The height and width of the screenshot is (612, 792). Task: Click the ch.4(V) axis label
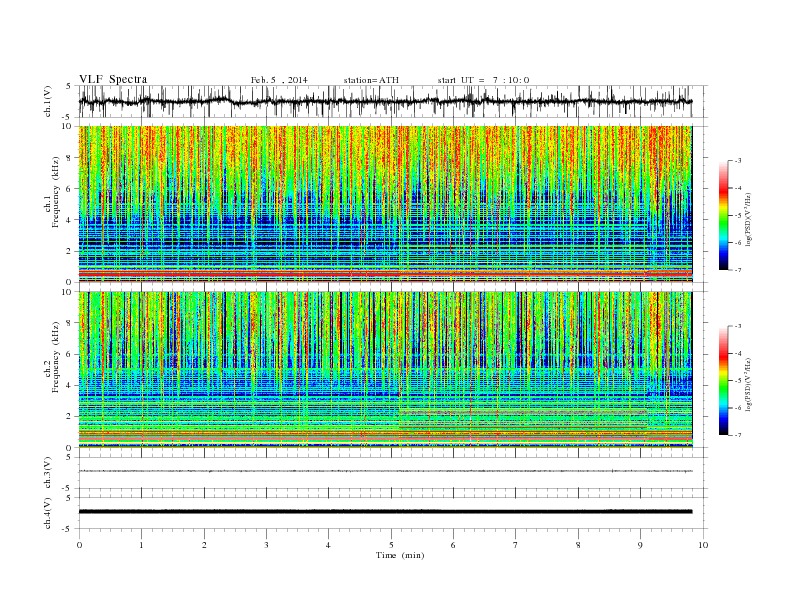tap(48, 513)
